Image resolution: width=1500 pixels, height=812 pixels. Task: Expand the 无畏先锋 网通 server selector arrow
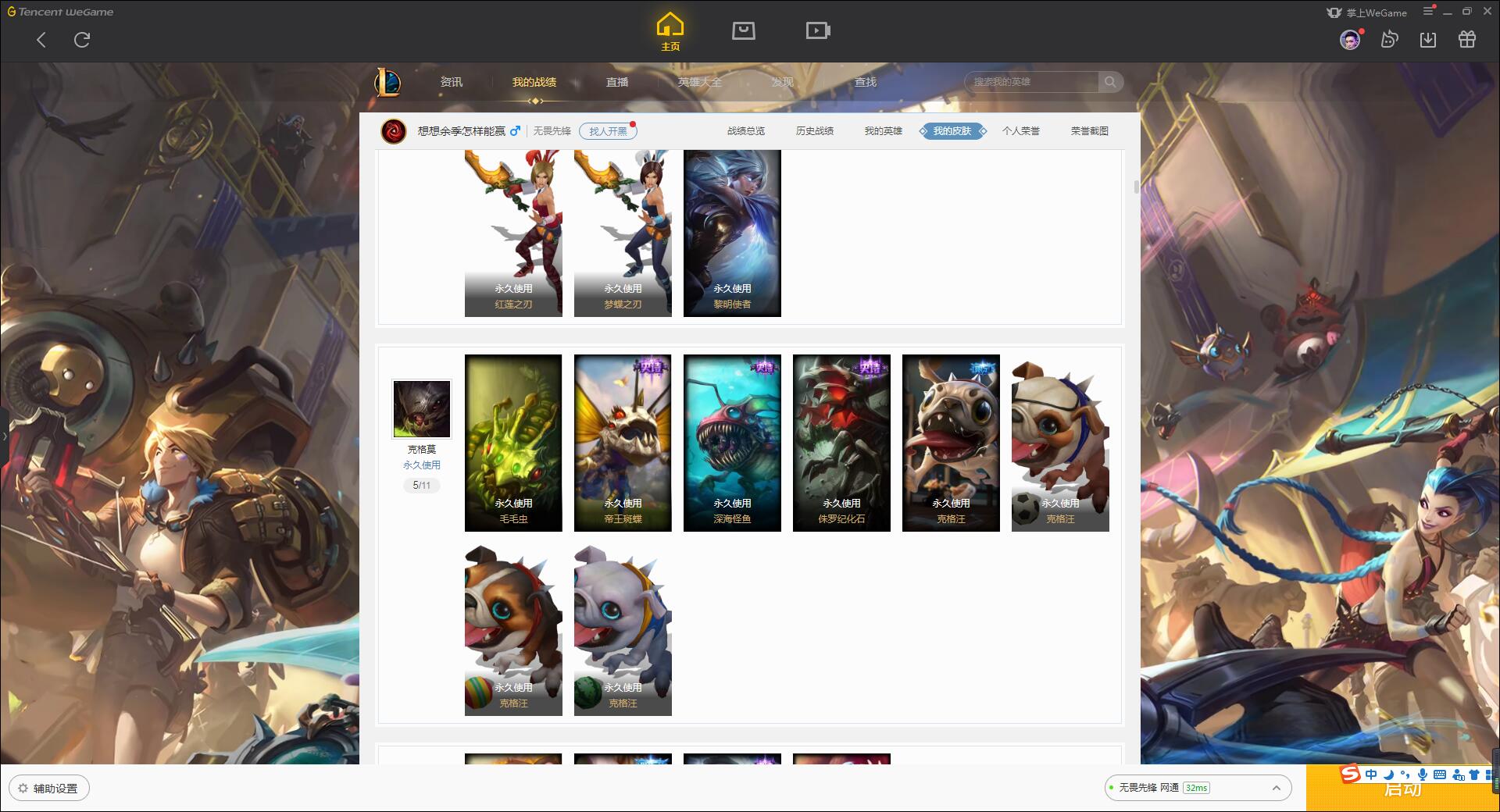pyautogui.click(x=1277, y=788)
